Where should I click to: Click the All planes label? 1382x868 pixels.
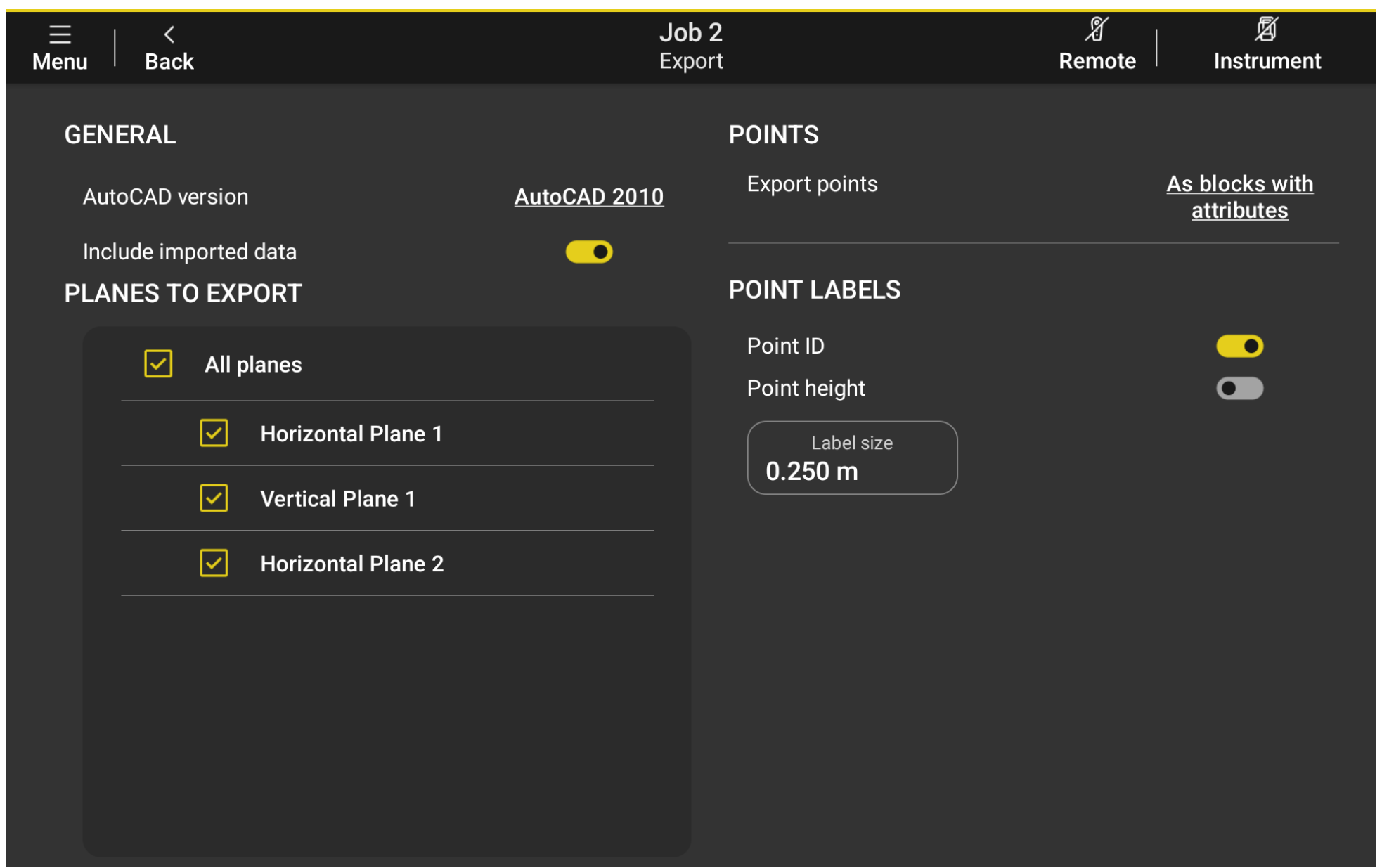[x=253, y=365]
